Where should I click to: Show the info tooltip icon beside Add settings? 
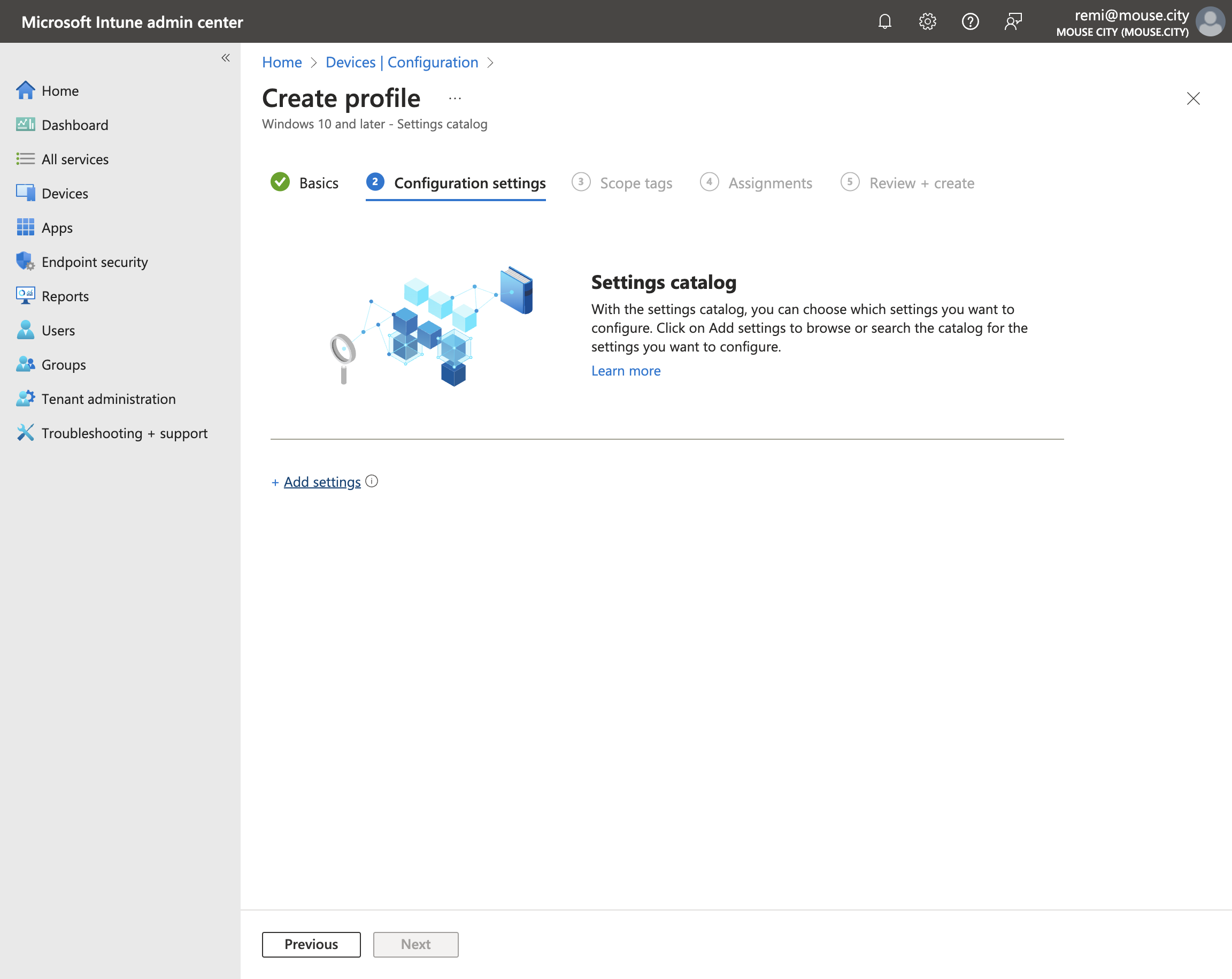click(x=372, y=481)
